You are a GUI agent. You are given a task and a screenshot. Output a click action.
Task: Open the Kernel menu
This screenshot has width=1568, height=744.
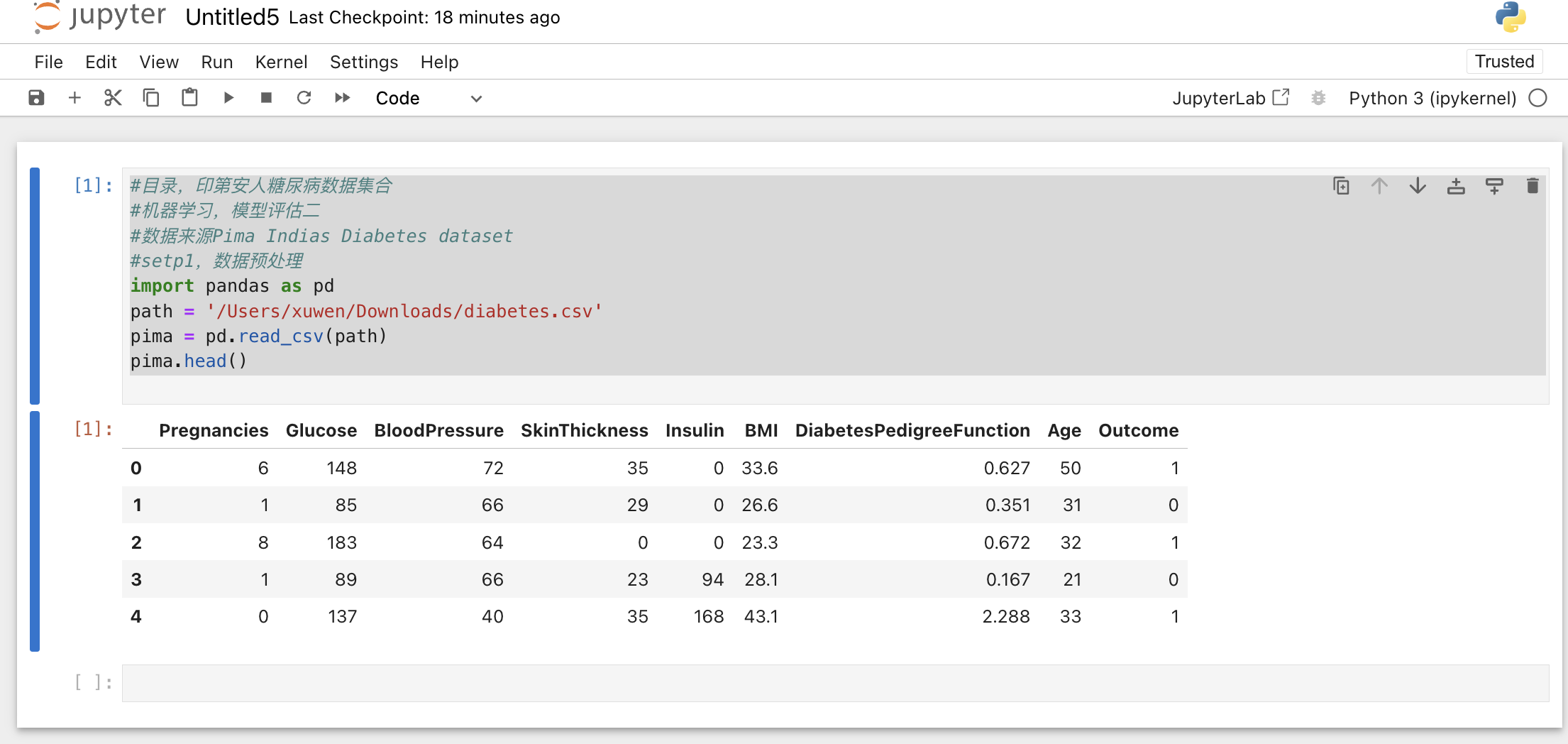tap(281, 62)
